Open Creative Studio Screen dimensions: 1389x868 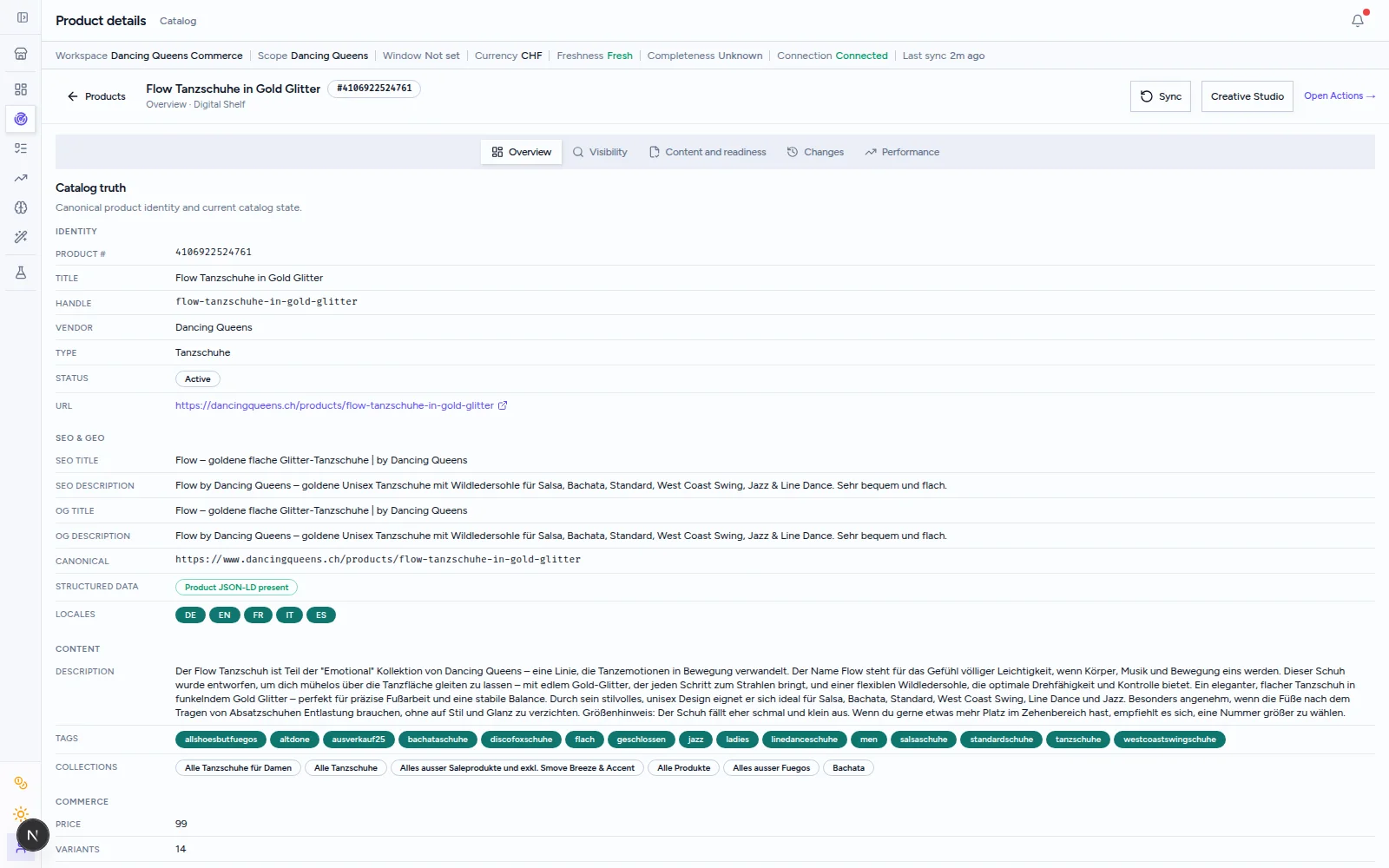click(1247, 96)
